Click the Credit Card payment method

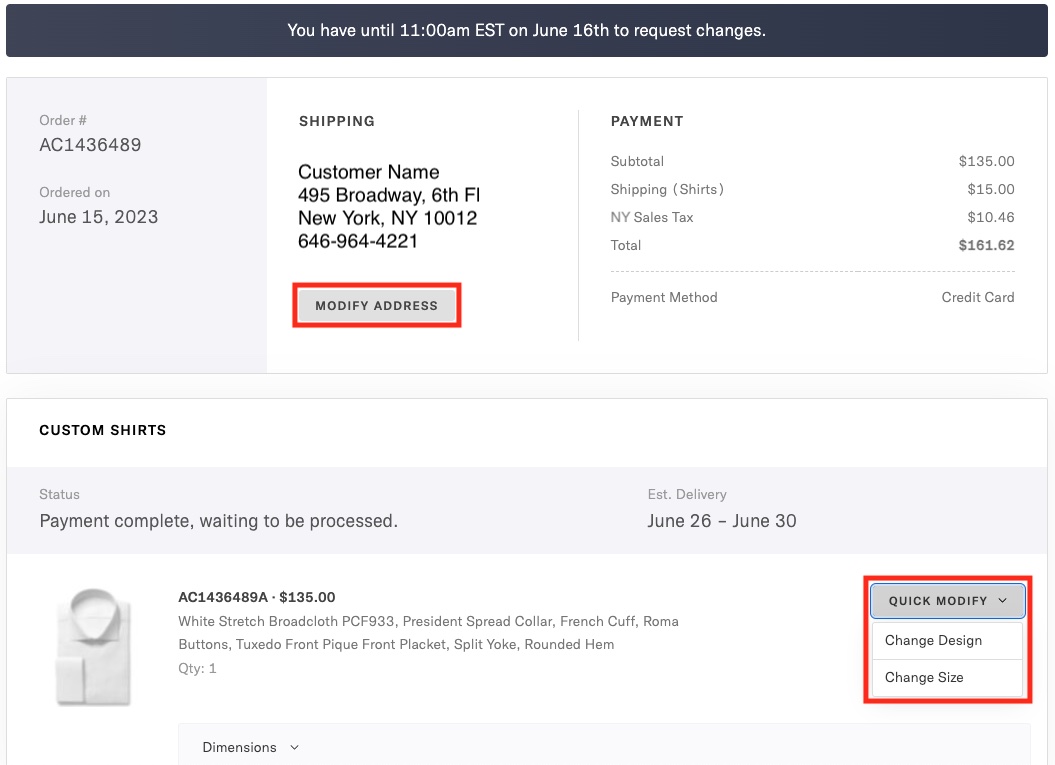click(977, 297)
